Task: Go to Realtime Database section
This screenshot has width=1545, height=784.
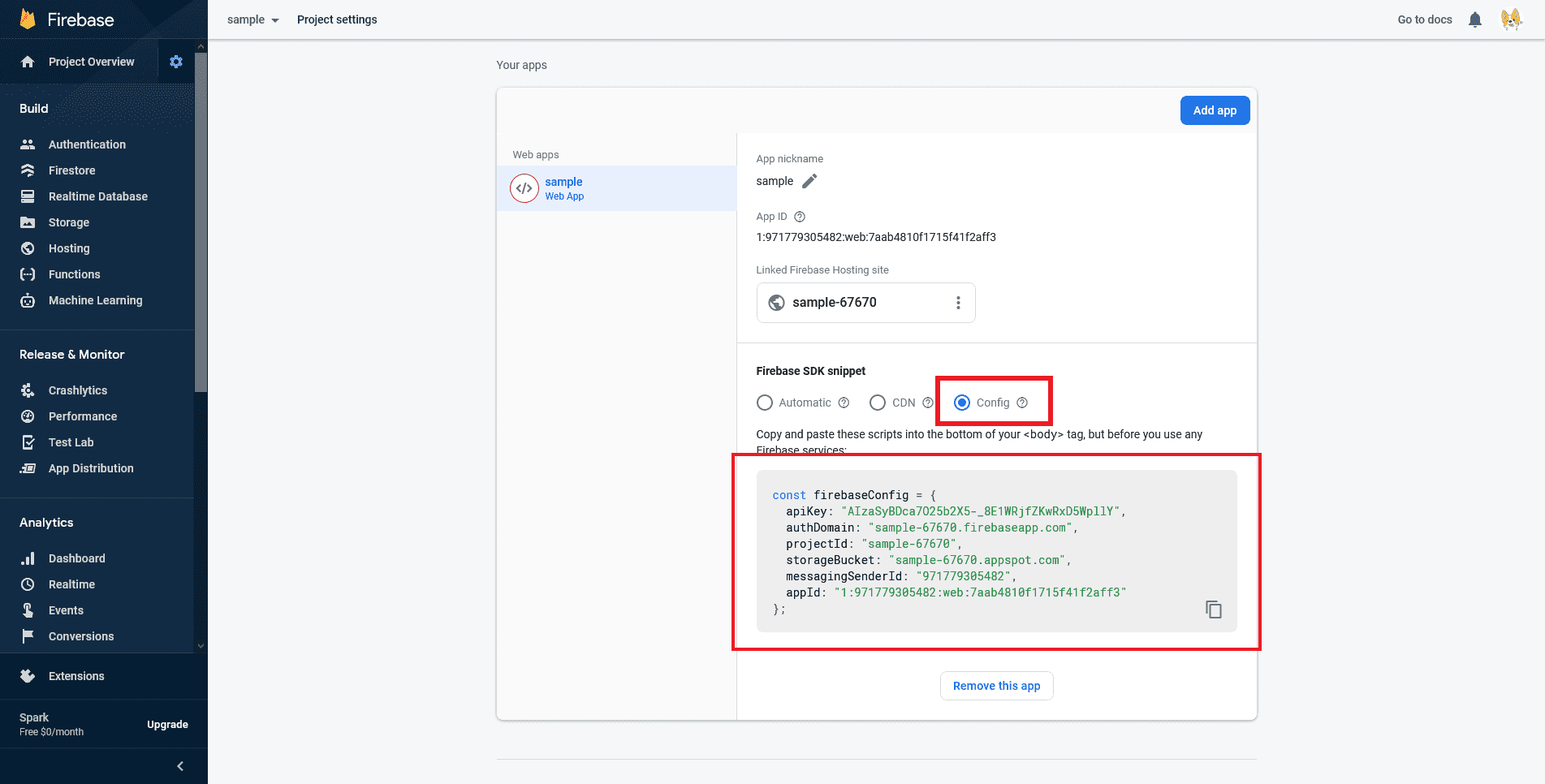Action: [97, 196]
